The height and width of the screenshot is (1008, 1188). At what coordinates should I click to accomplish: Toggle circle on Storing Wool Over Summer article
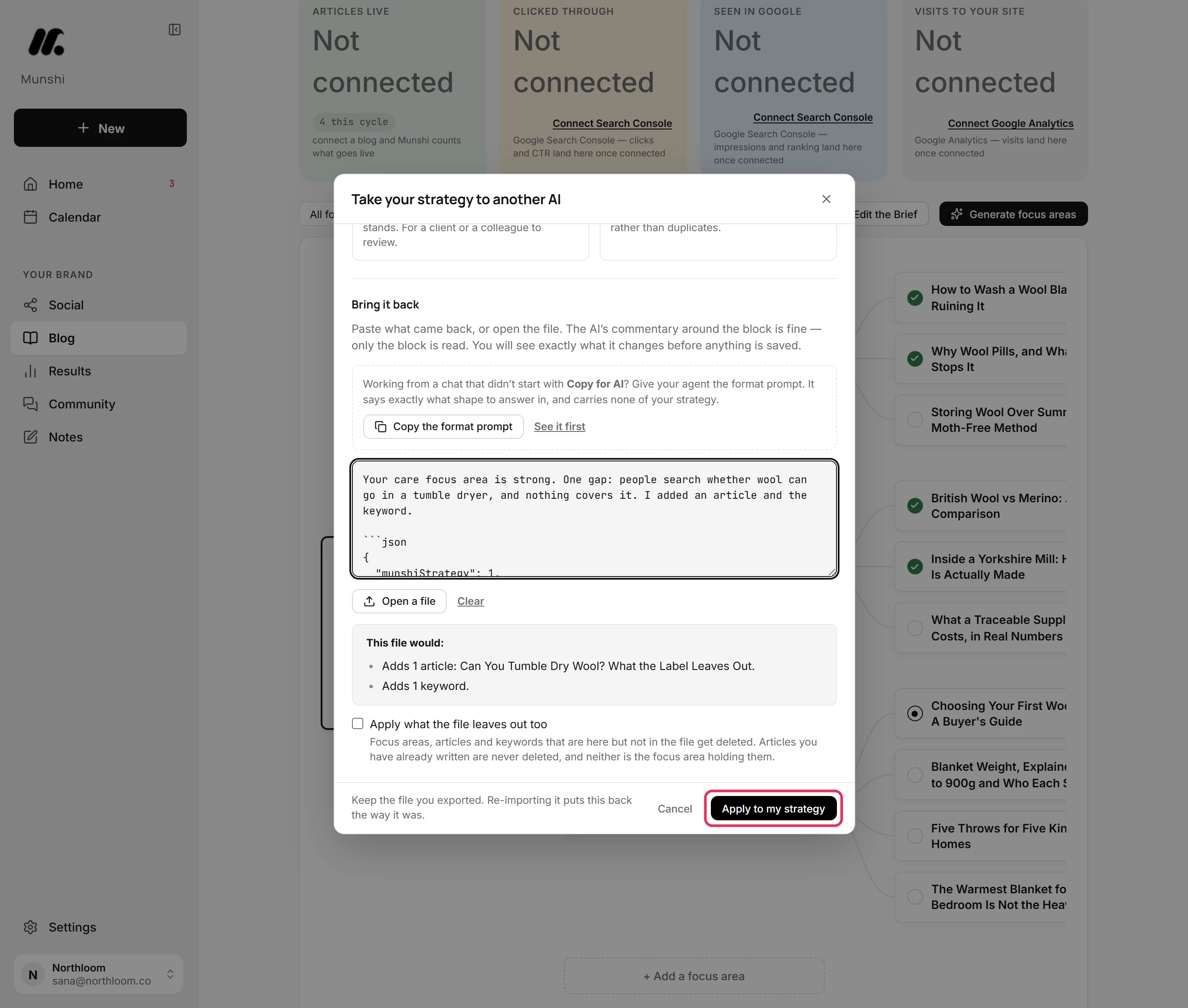coord(915,420)
